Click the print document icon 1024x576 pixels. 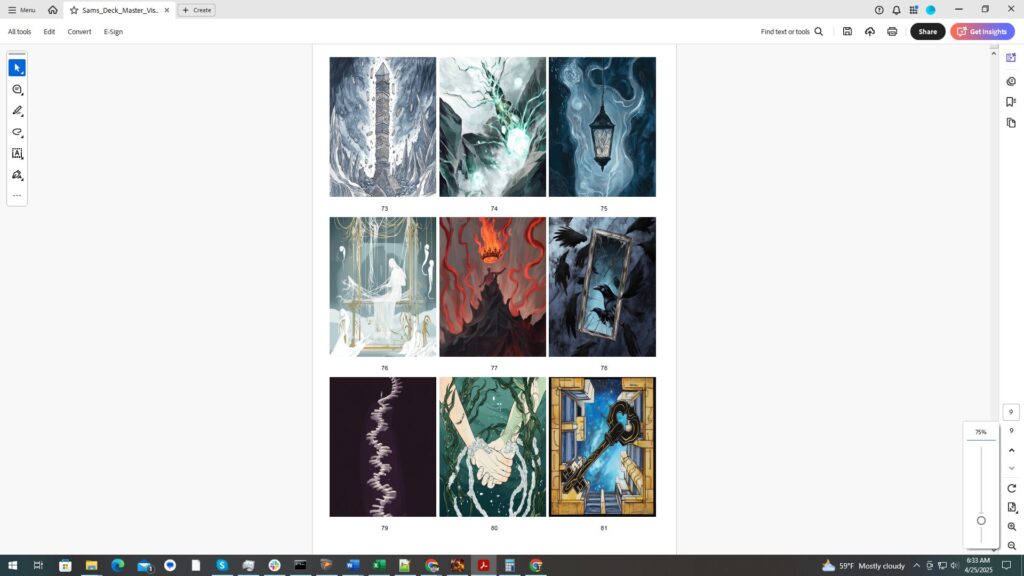[x=892, y=32]
